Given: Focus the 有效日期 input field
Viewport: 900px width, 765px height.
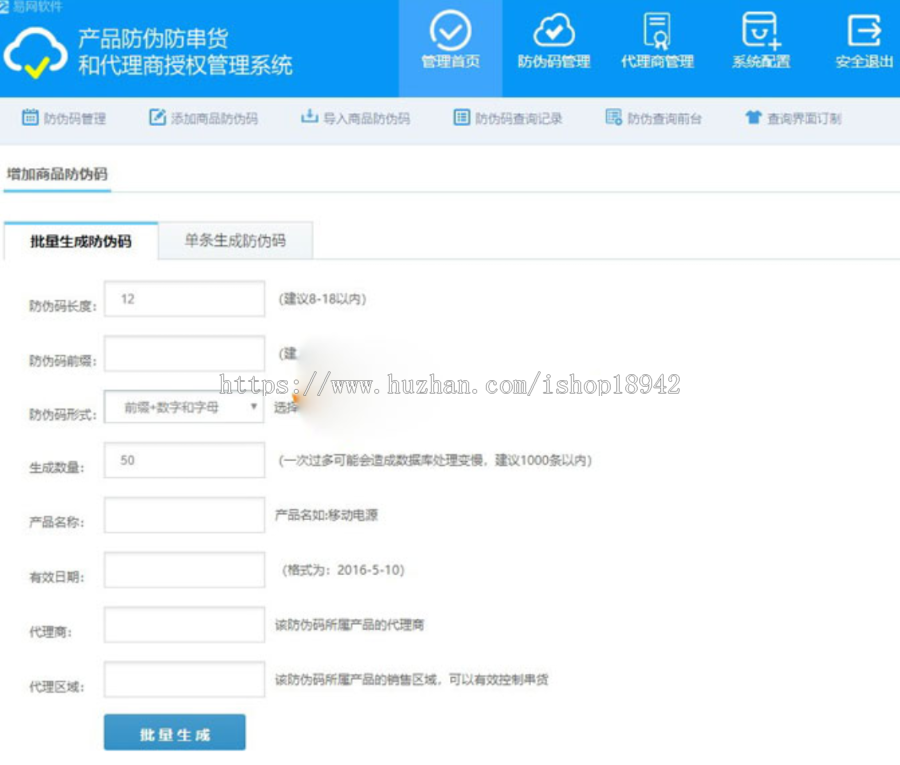Looking at the screenshot, I should (184, 570).
